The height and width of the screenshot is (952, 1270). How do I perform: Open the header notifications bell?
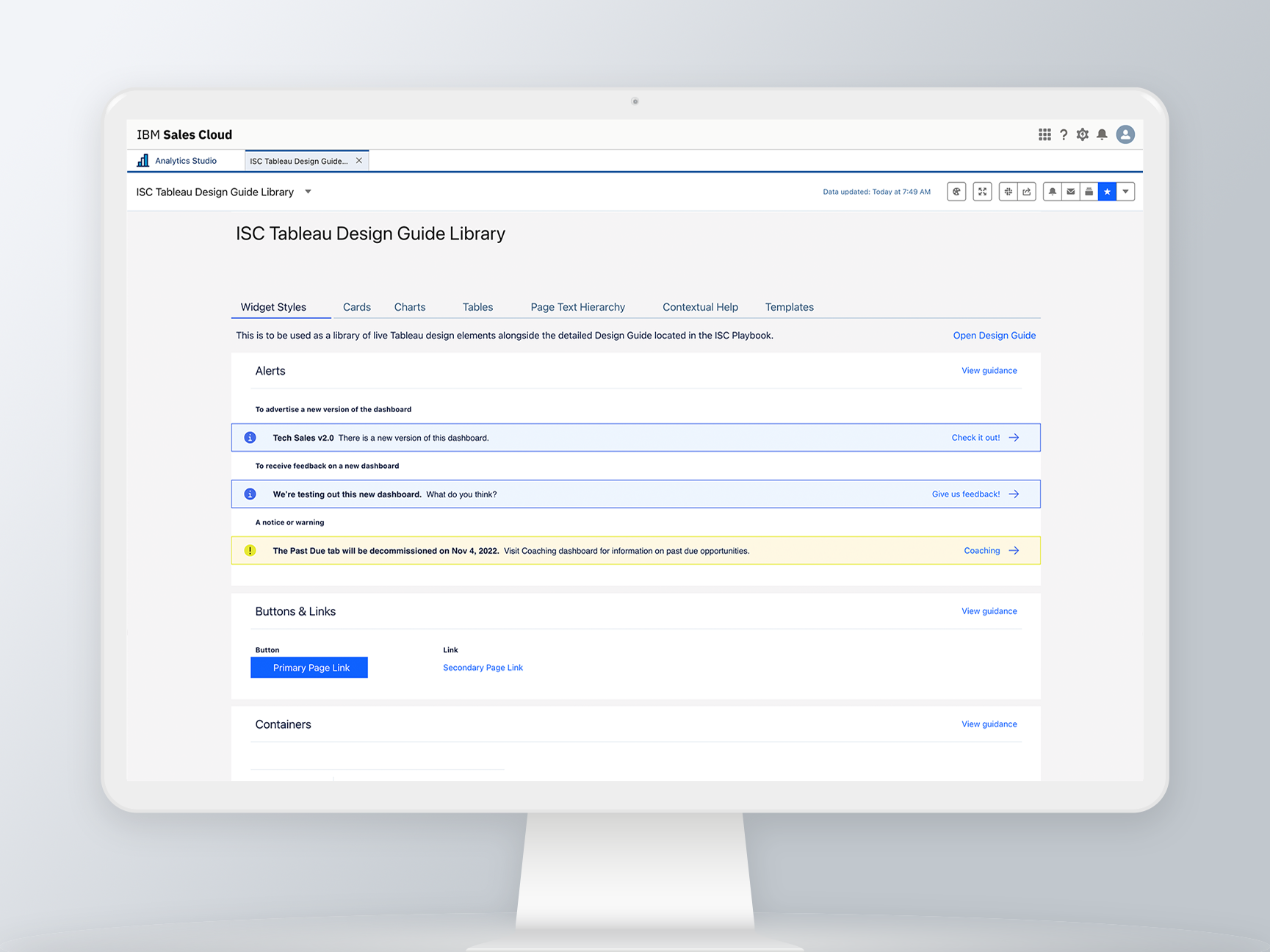(x=1102, y=134)
